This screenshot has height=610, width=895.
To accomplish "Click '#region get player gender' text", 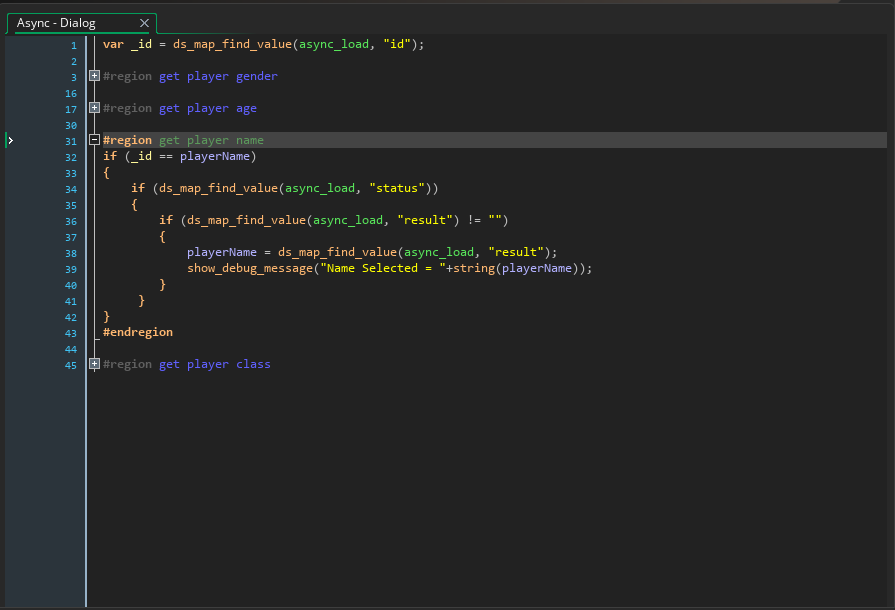I will [x=190, y=76].
